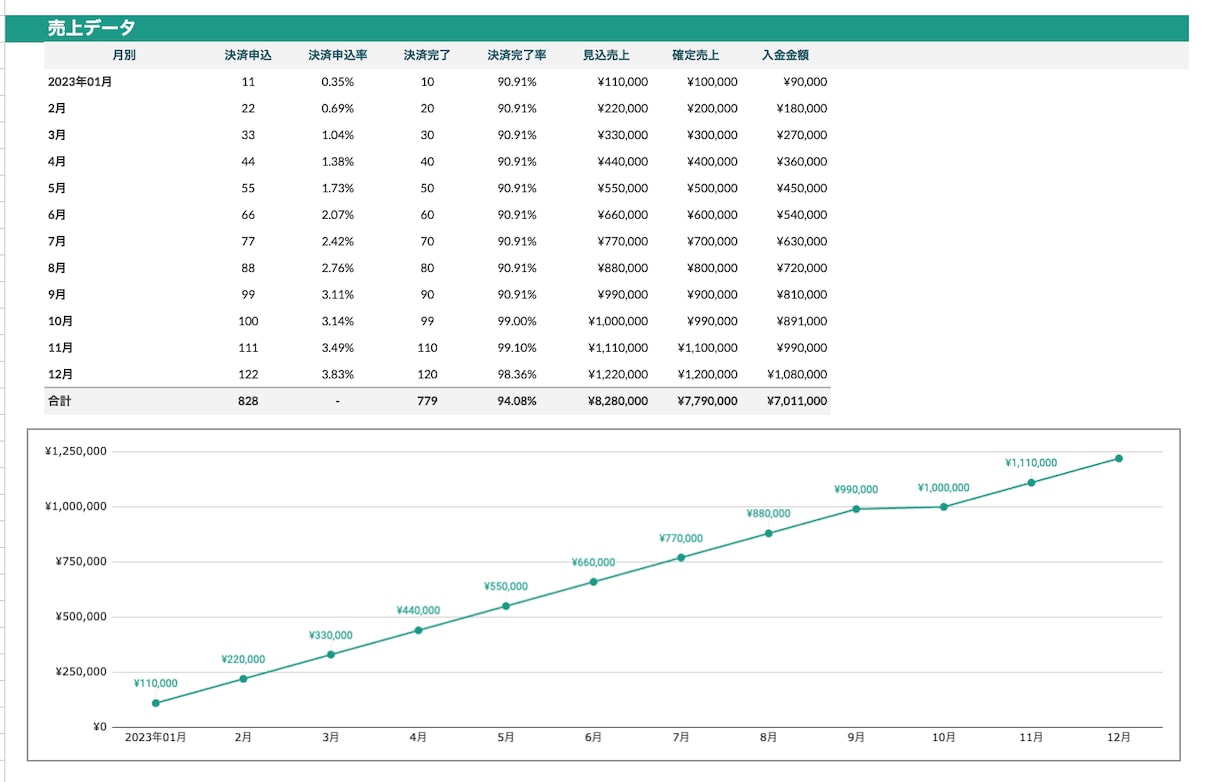Click the 10月 row label in the table
Image resolution: width=1220 pixels, height=782 pixels.
60,321
